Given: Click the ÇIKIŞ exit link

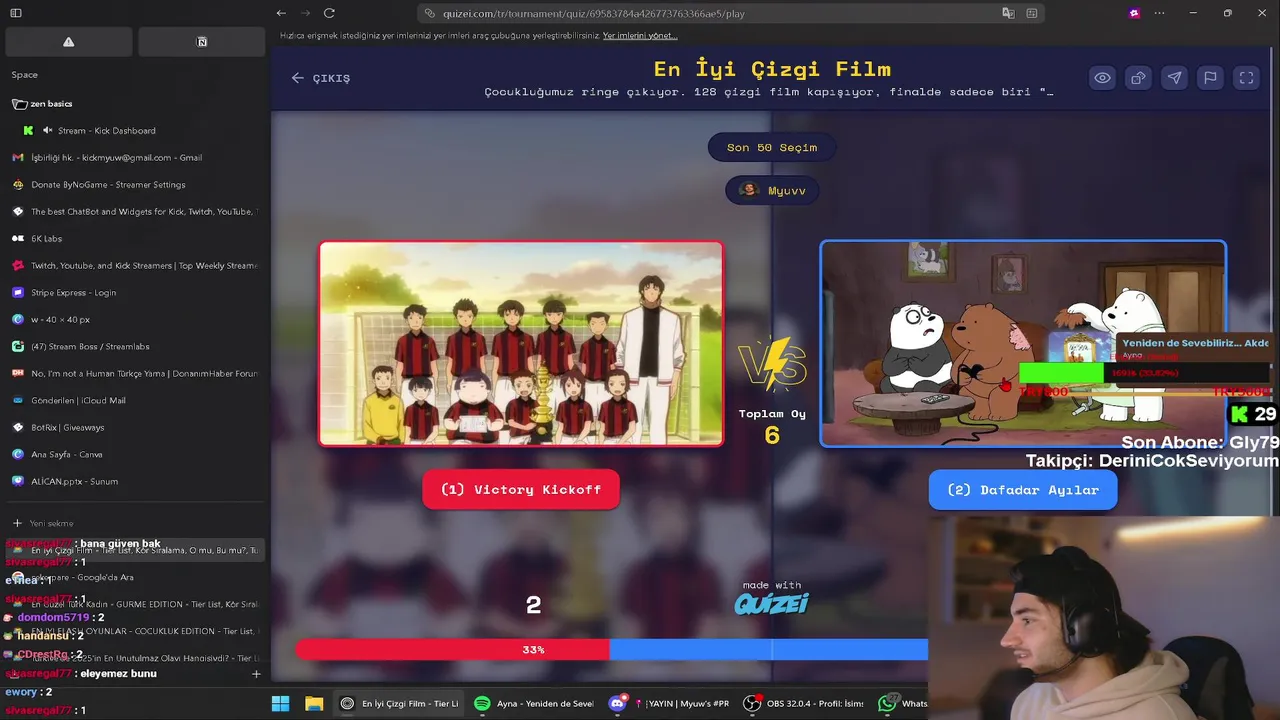Looking at the screenshot, I should 321,78.
